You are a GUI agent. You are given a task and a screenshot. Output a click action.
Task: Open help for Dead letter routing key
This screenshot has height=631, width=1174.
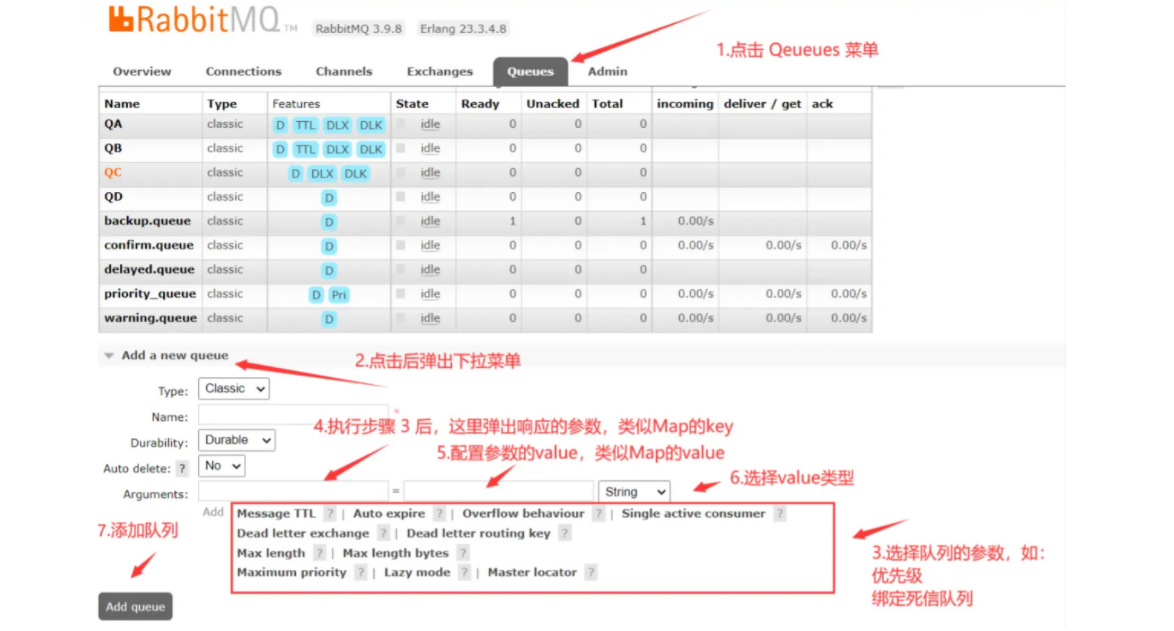tap(565, 533)
